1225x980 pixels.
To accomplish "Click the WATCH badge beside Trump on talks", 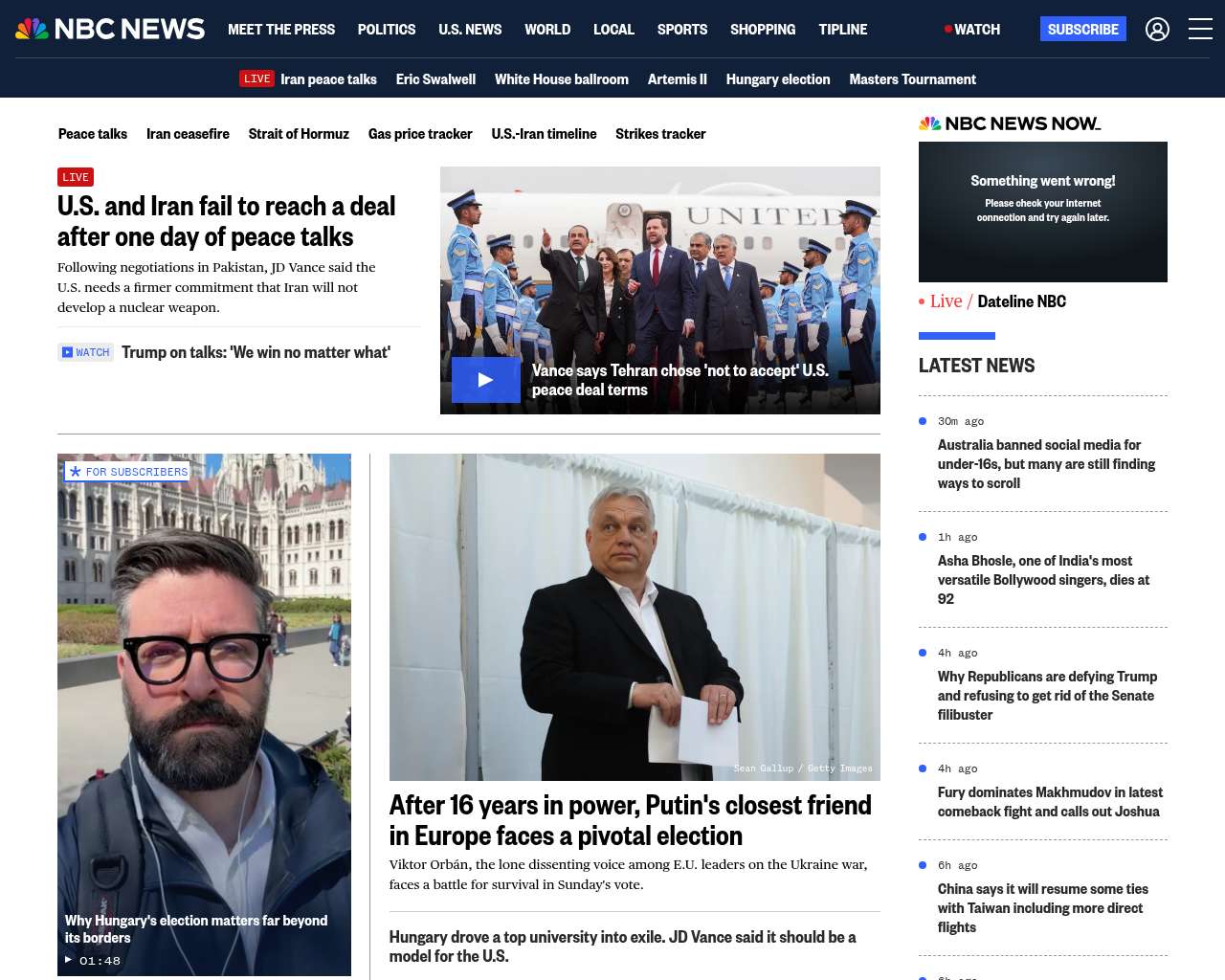I will click(86, 352).
